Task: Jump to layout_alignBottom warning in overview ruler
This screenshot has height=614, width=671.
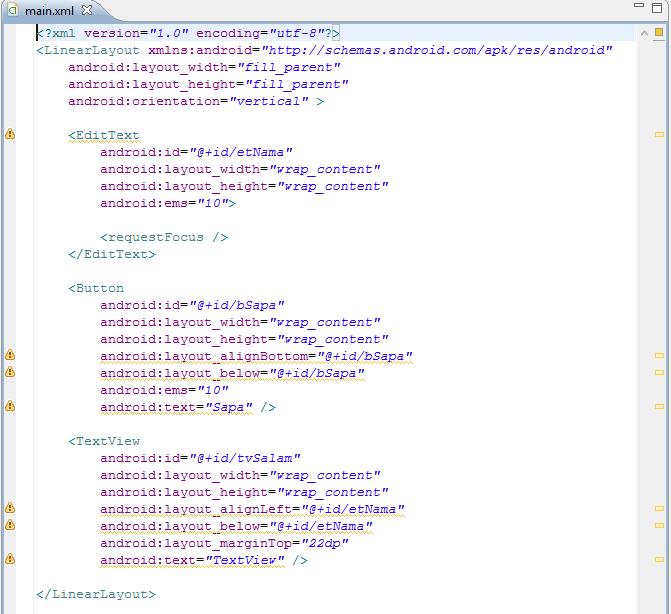Action: coord(659,356)
